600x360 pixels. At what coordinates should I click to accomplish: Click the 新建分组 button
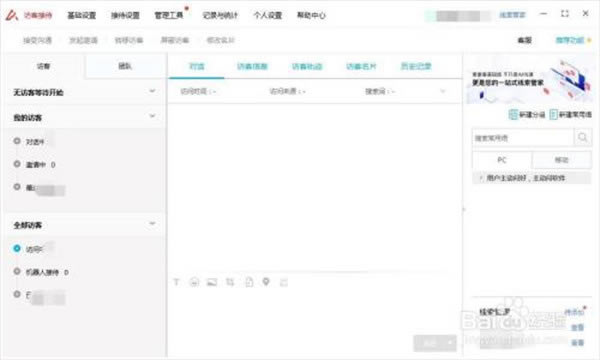527,114
